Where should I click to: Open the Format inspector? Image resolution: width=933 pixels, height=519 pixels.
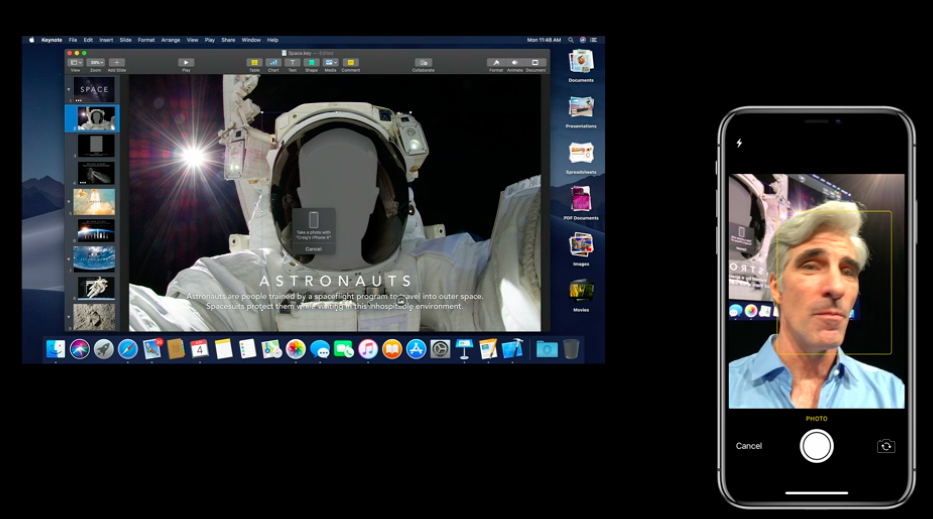496,62
